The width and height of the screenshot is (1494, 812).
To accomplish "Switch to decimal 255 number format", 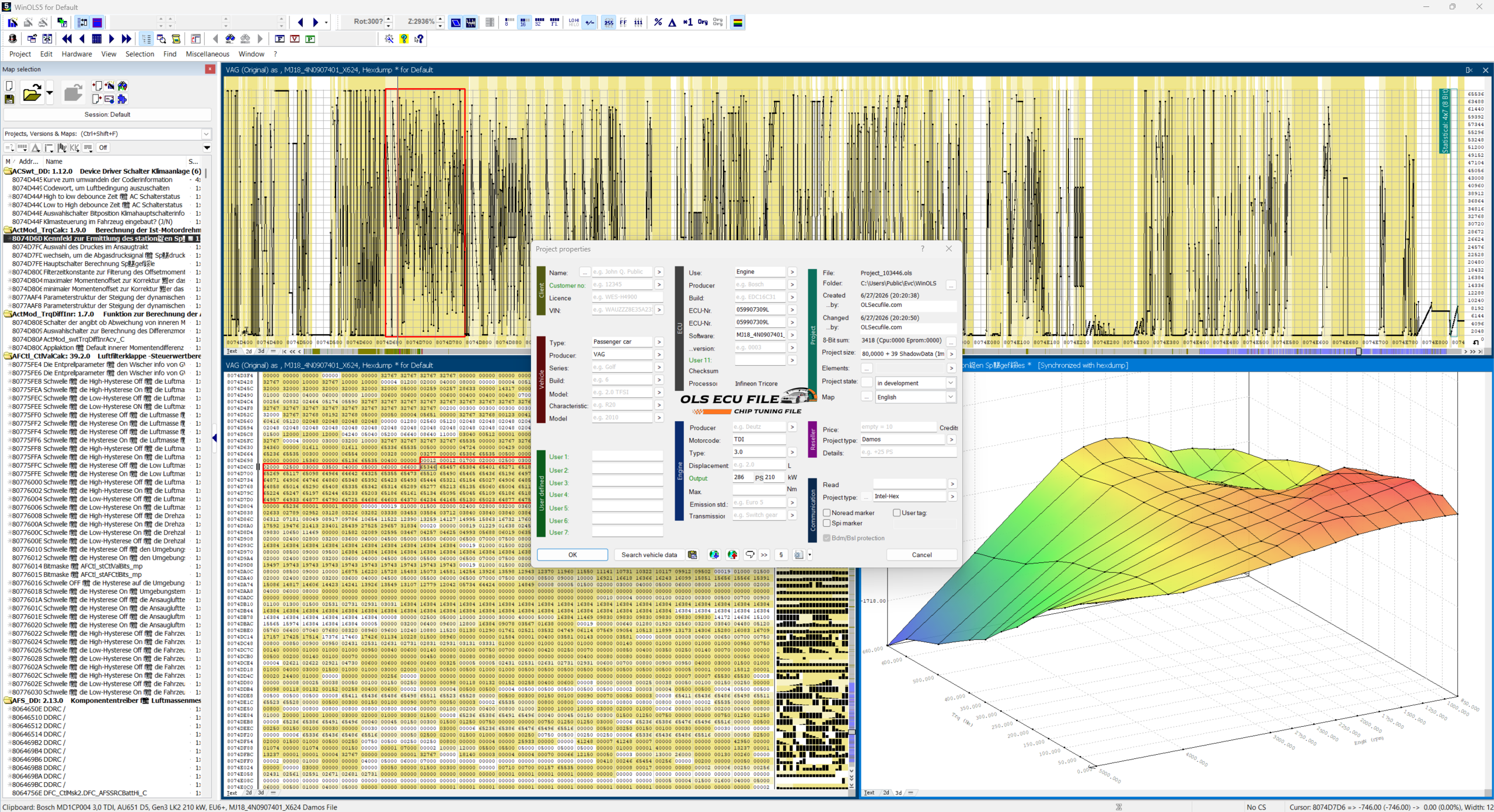I will tap(609, 22).
